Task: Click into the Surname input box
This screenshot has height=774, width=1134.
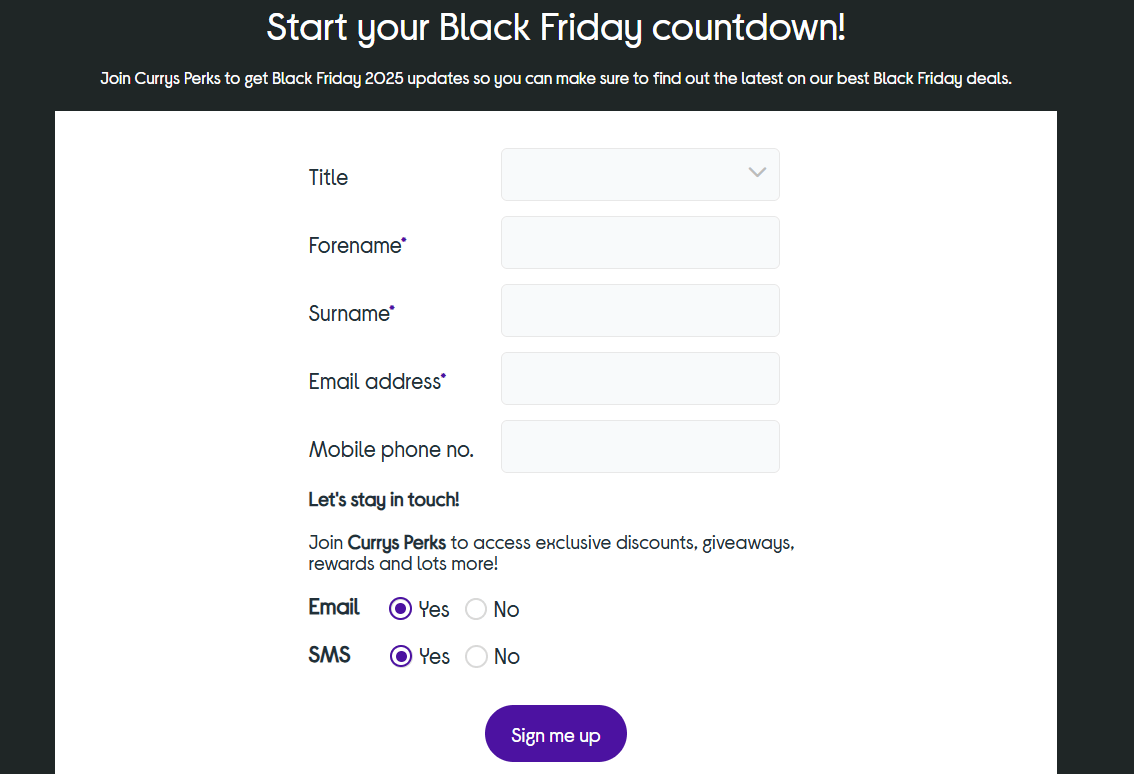Action: (640, 310)
